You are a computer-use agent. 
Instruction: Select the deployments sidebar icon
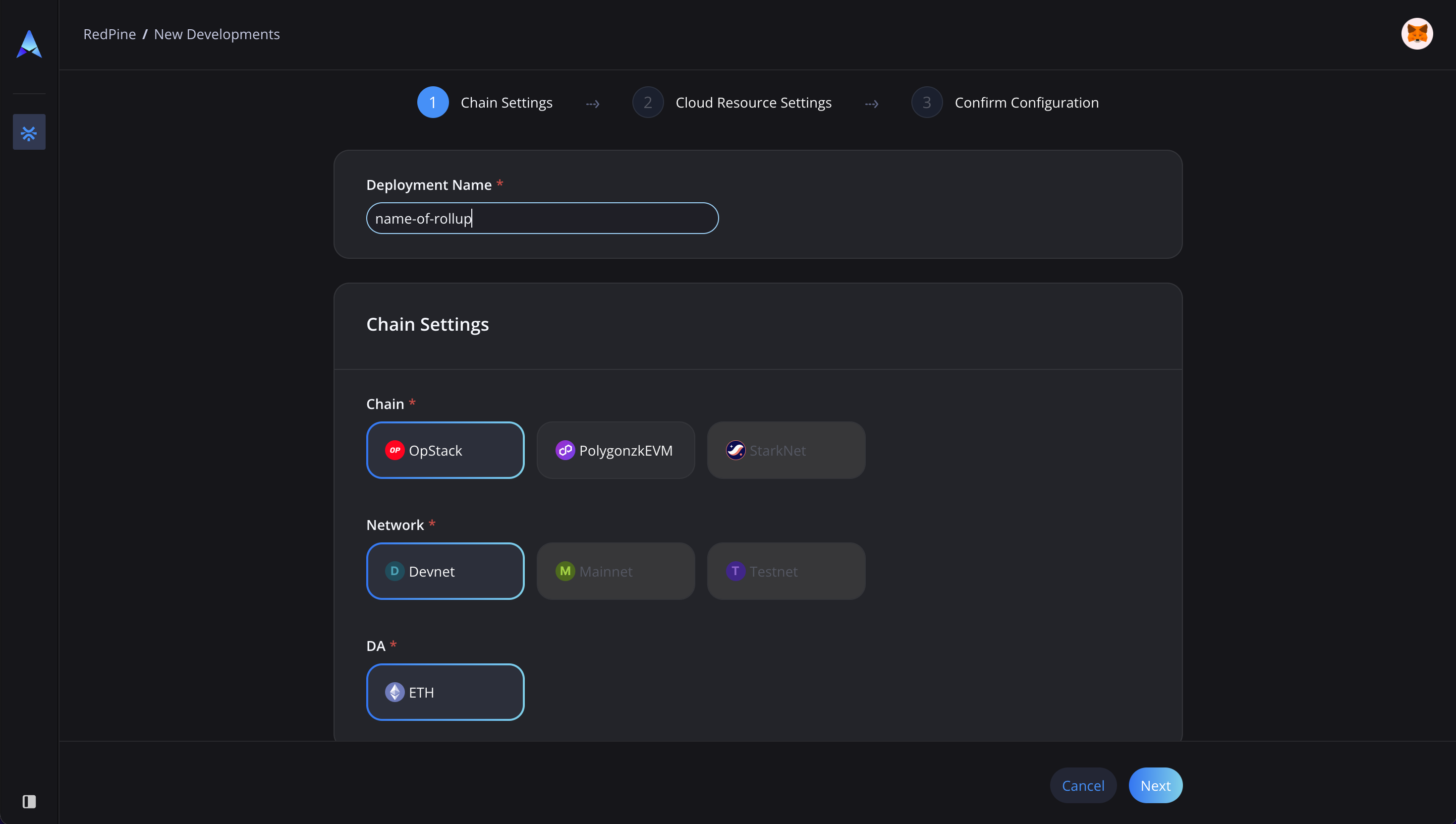point(29,132)
